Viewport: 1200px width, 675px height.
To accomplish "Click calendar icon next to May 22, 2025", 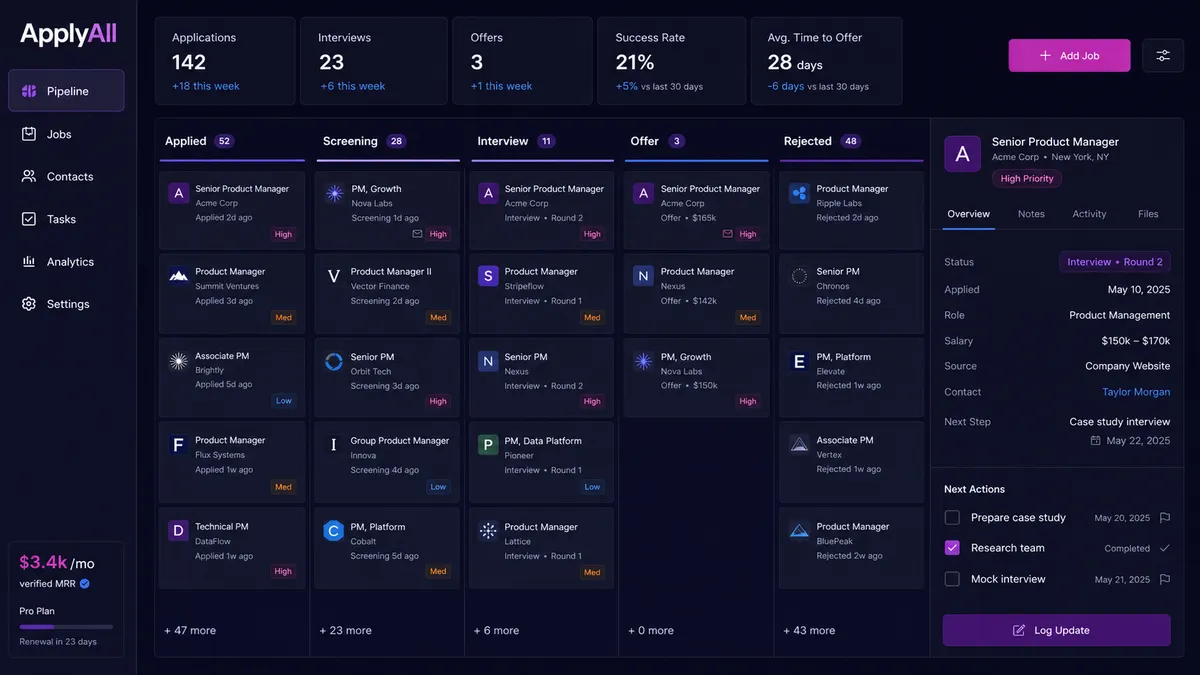I will (1095, 440).
